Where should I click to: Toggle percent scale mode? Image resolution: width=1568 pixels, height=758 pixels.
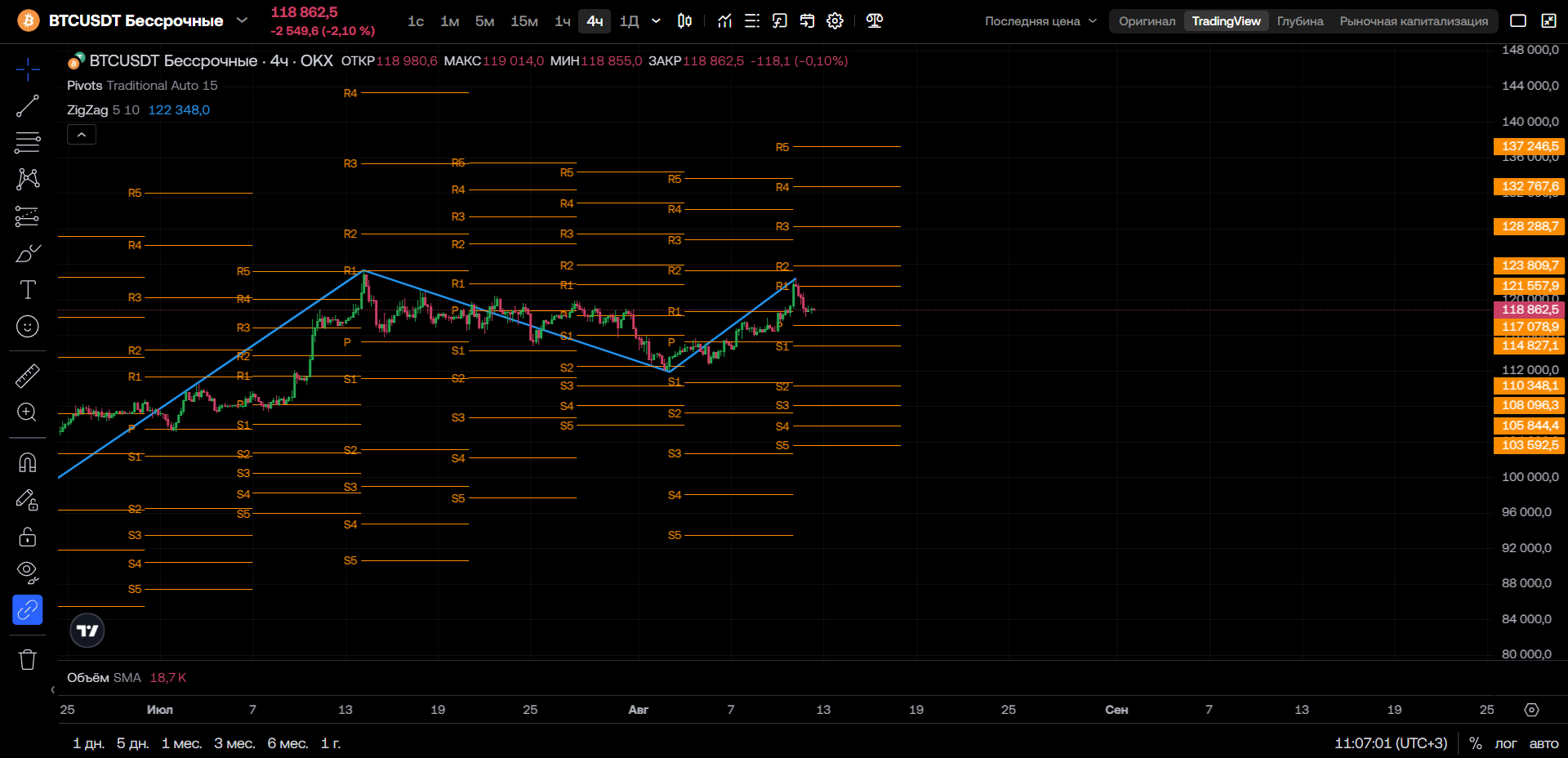(x=1475, y=743)
